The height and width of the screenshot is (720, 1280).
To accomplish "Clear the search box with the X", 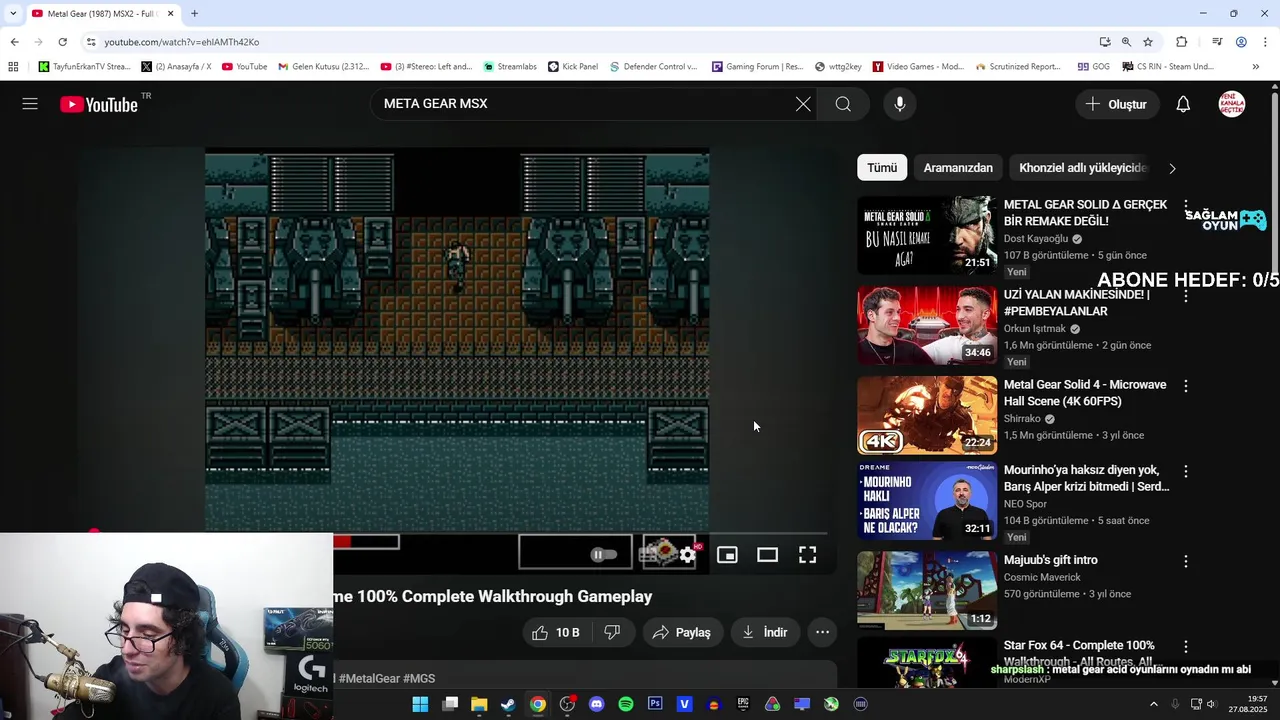I will (x=803, y=104).
